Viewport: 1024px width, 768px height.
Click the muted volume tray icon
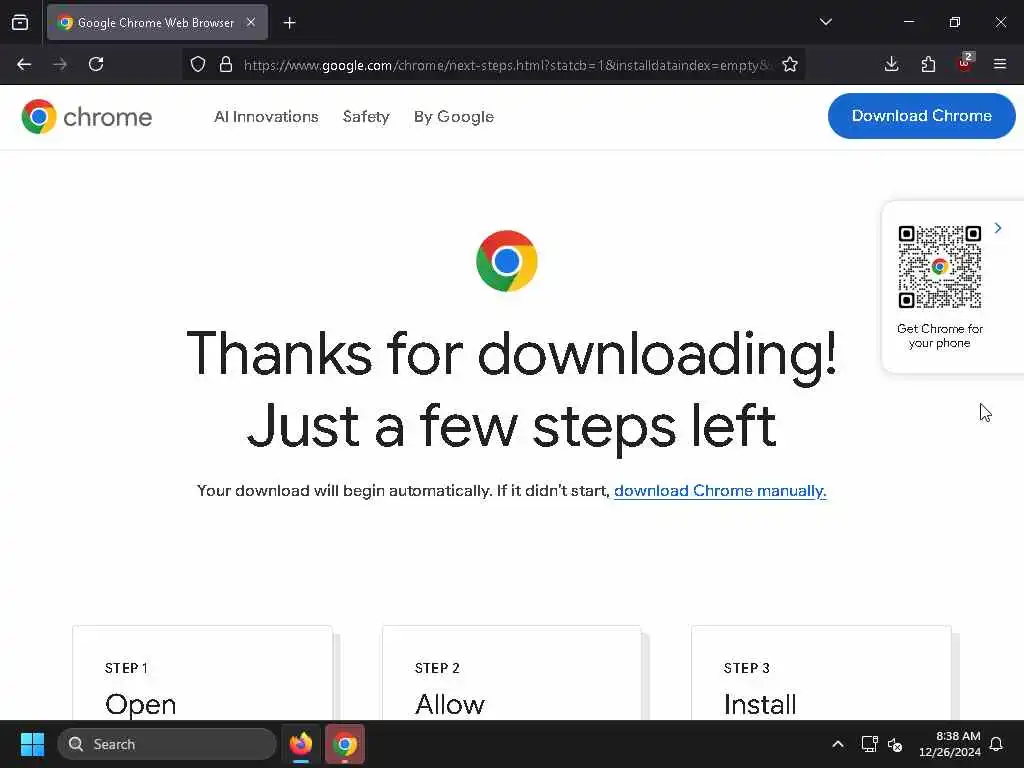tap(895, 744)
